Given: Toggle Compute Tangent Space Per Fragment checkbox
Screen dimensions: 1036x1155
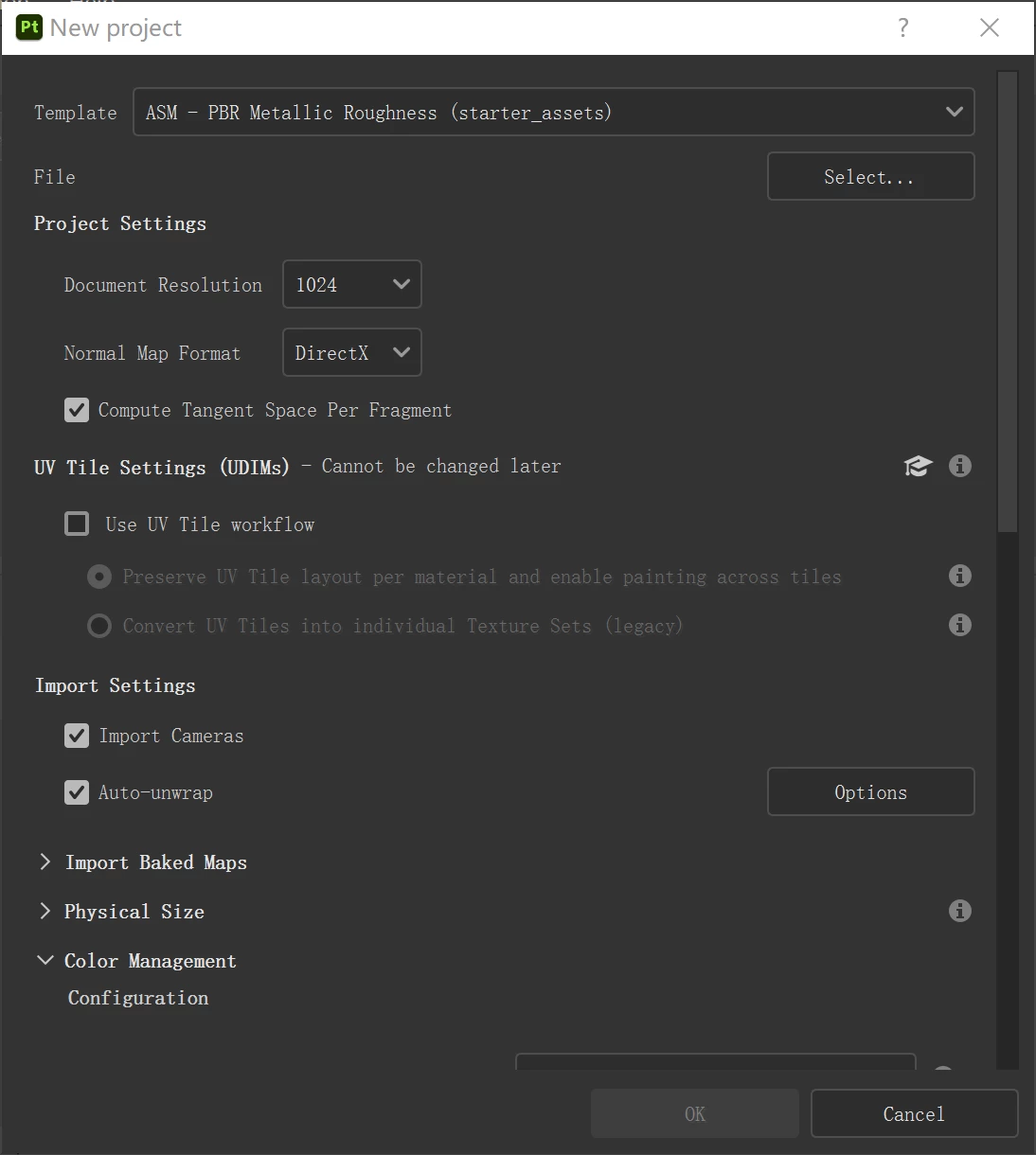Looking at the screenshot, I should 77,410.
